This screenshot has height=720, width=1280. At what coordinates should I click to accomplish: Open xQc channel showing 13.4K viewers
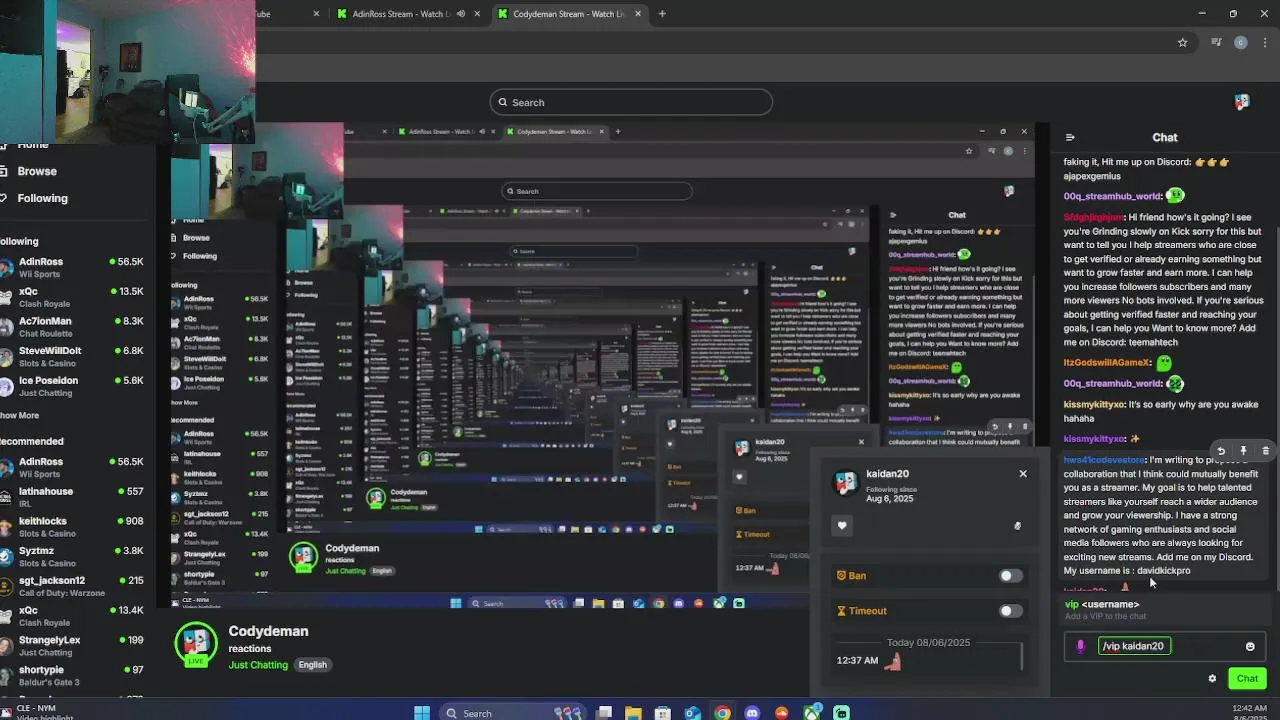[75, 615]
